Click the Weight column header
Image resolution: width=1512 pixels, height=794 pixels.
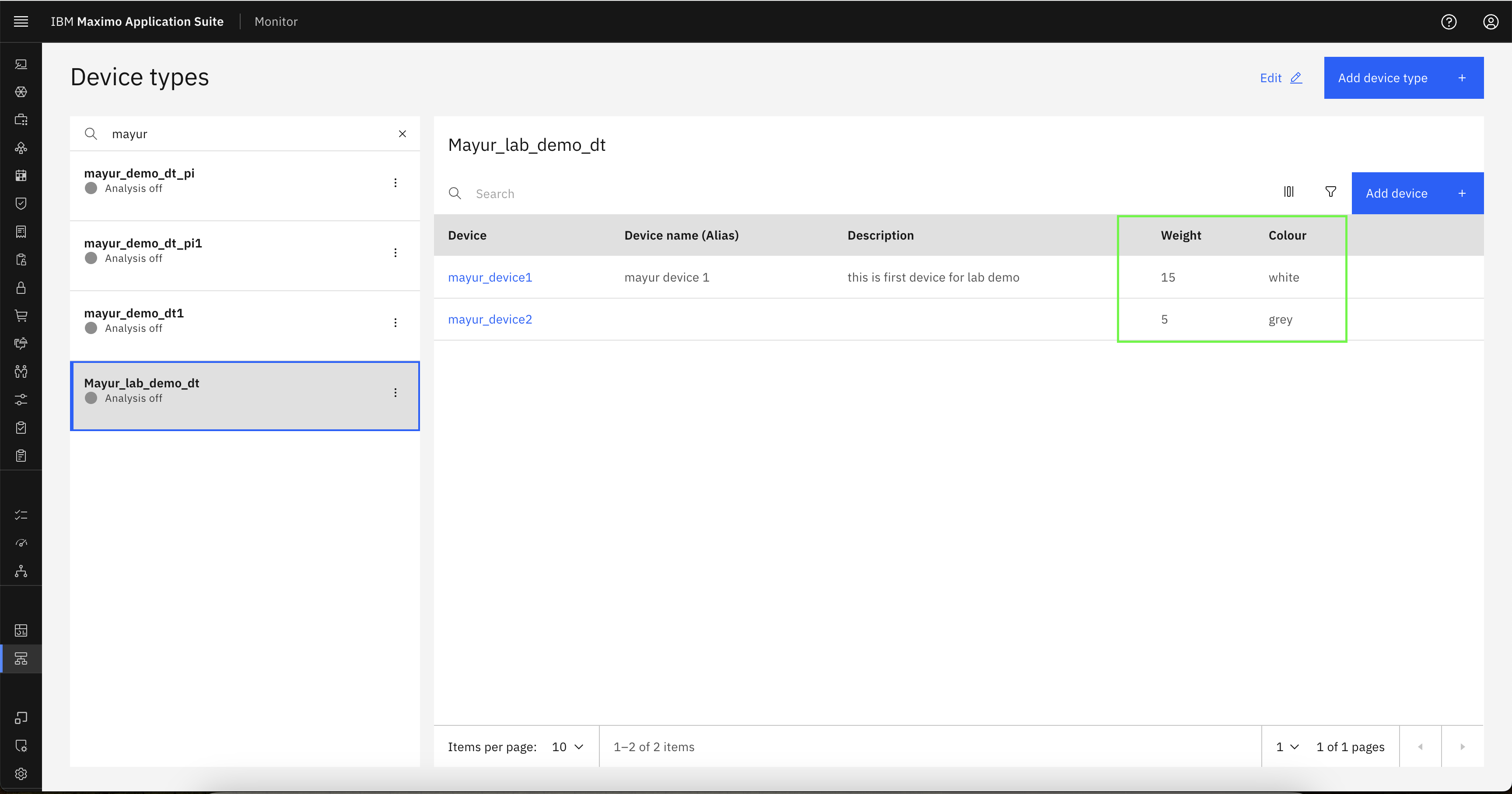click(1181, 235)
